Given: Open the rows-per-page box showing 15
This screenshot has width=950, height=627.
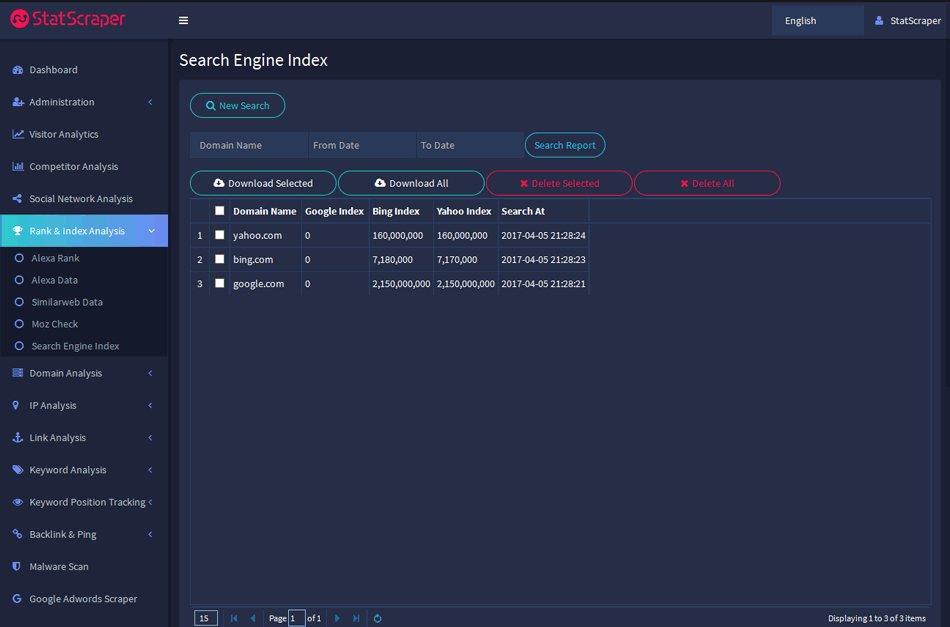Looking at the screenshot, I should click(206, 618).
